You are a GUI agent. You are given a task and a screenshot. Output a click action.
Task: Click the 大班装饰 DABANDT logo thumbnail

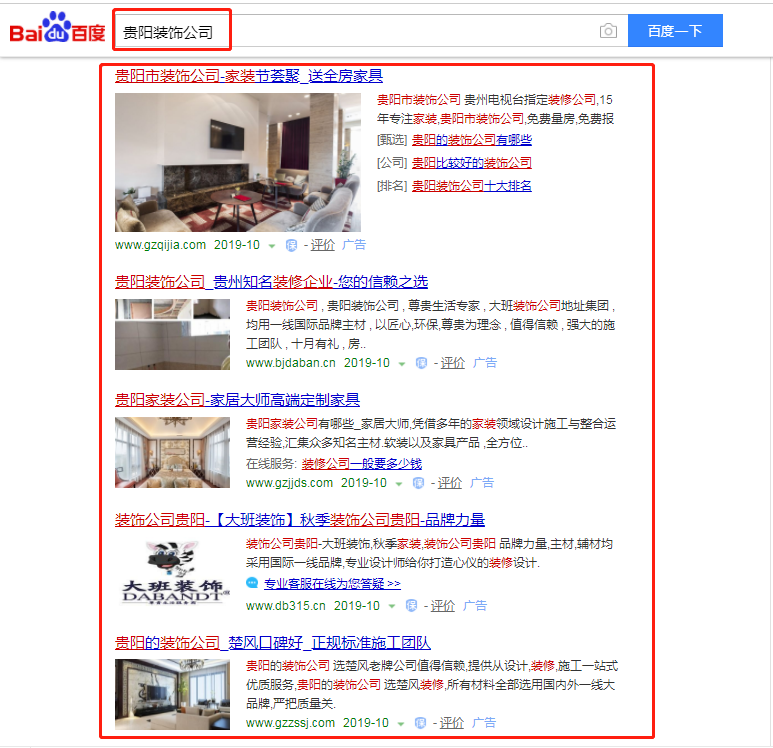[175, 572]
